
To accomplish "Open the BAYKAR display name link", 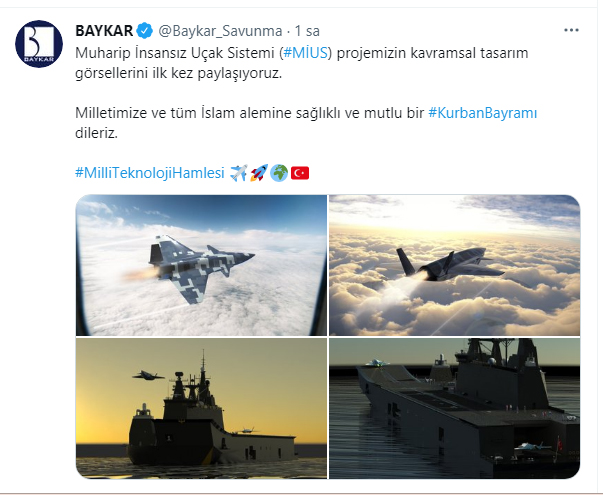I will pos(104,31).
